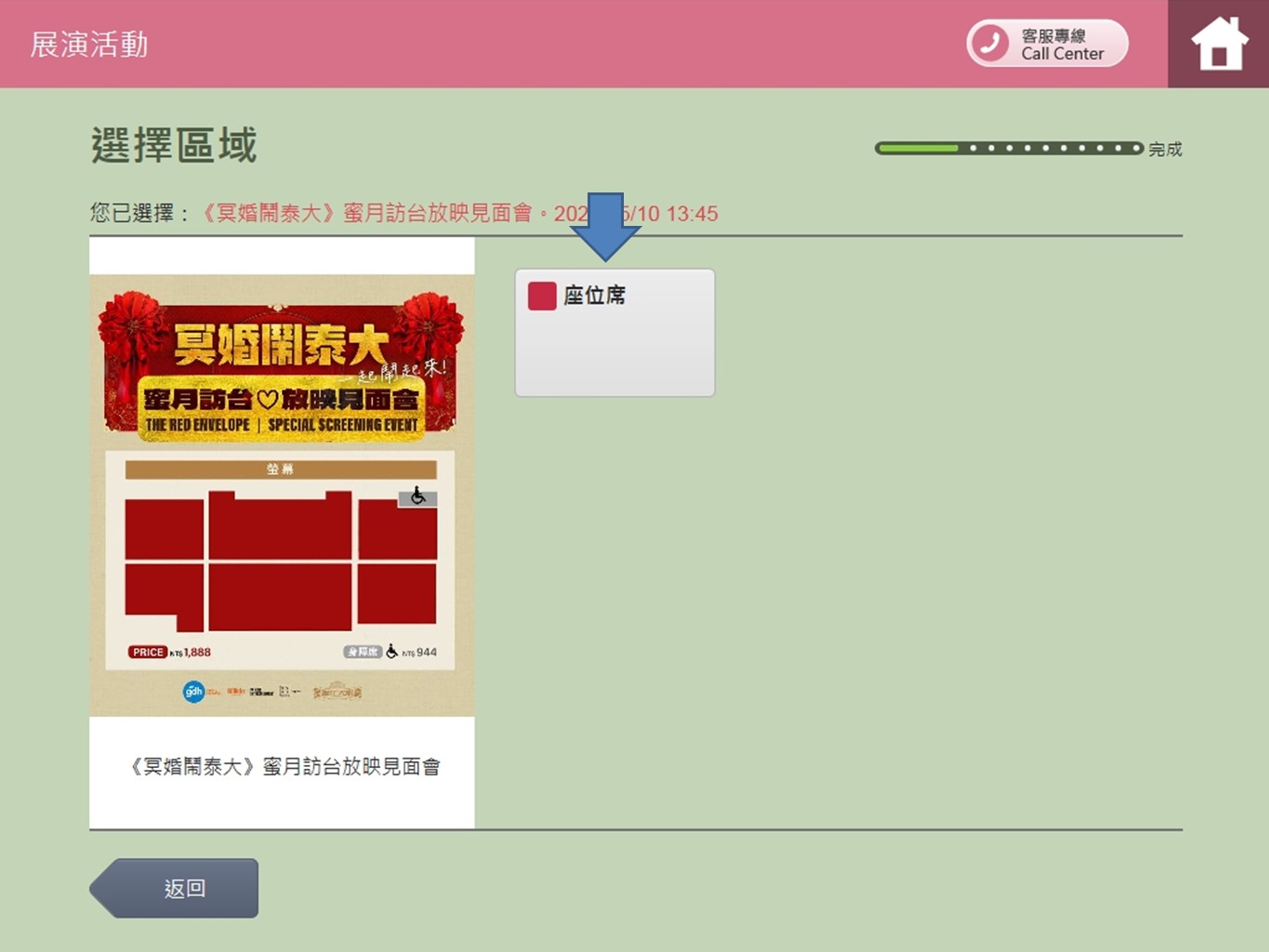Viewport: 1269px width, 952px height.
Task: Click the 展演活動 header title
Action: pyautogui.click(x=89, y=45)
